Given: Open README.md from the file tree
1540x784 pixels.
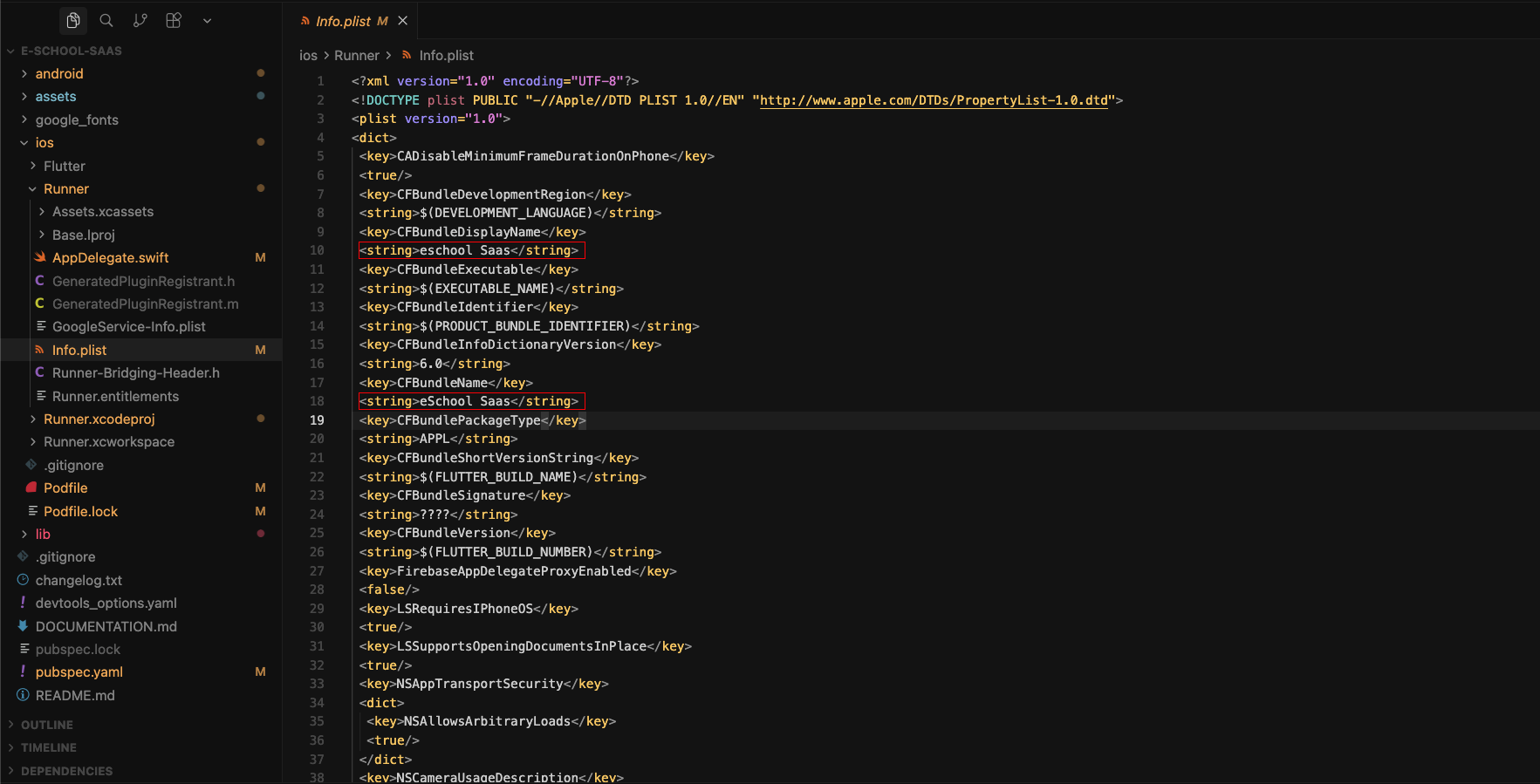Looking at the screenshot, I should [x=75, y=696].
